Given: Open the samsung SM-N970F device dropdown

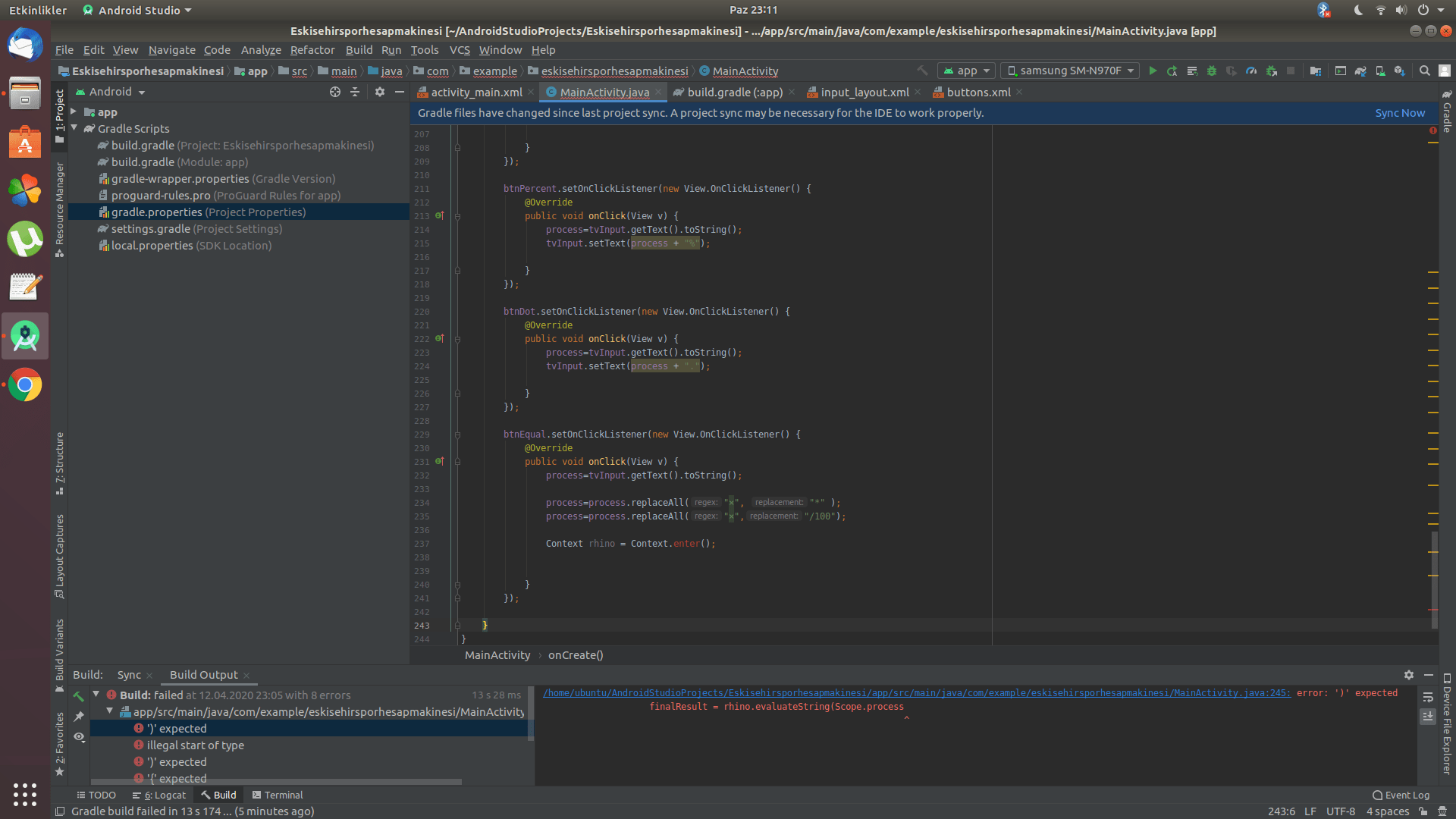Looking at the screenshot, I should 1070,71.
